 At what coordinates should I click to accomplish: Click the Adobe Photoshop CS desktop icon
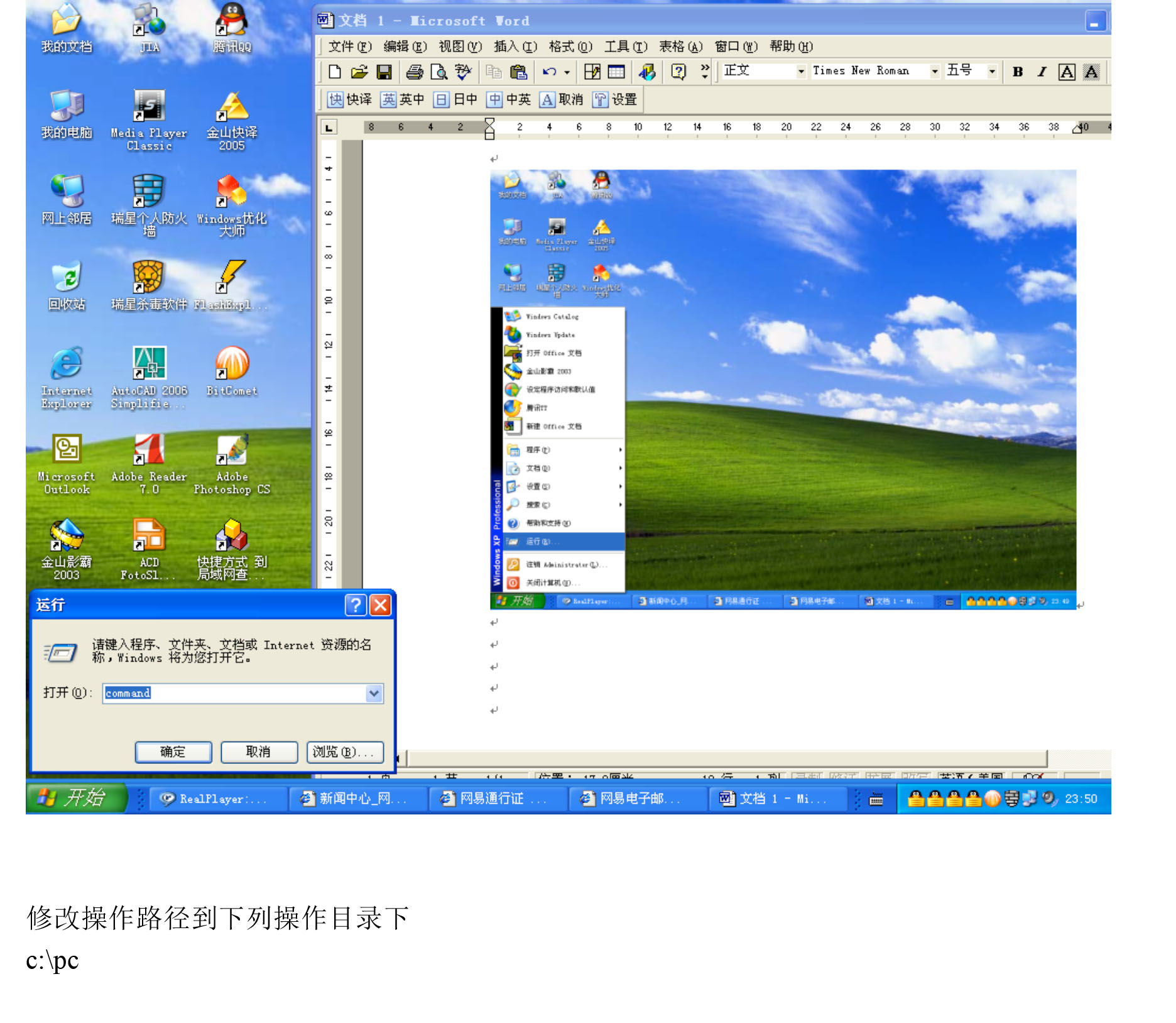pyautogui.click(x=232, y=464)
